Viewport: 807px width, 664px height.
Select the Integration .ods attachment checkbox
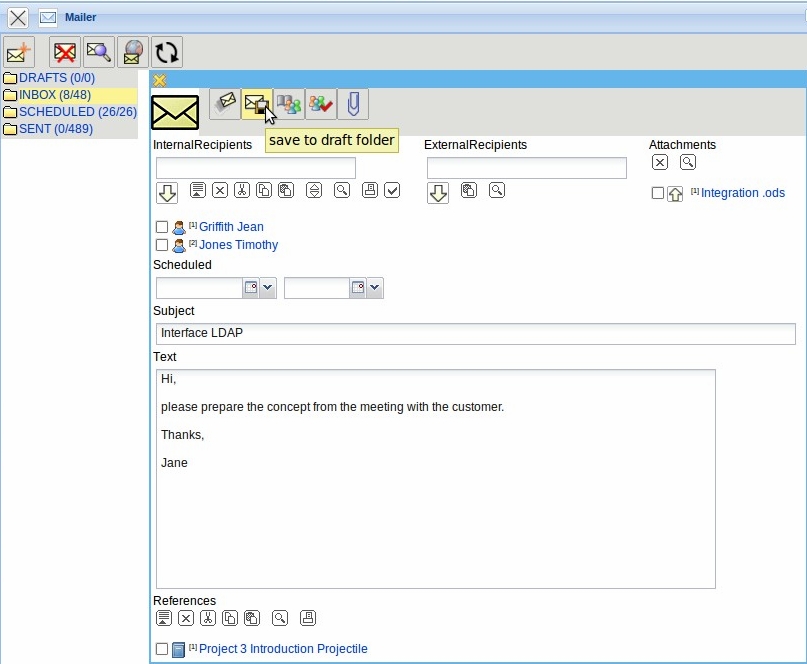(x=658, y=193)
